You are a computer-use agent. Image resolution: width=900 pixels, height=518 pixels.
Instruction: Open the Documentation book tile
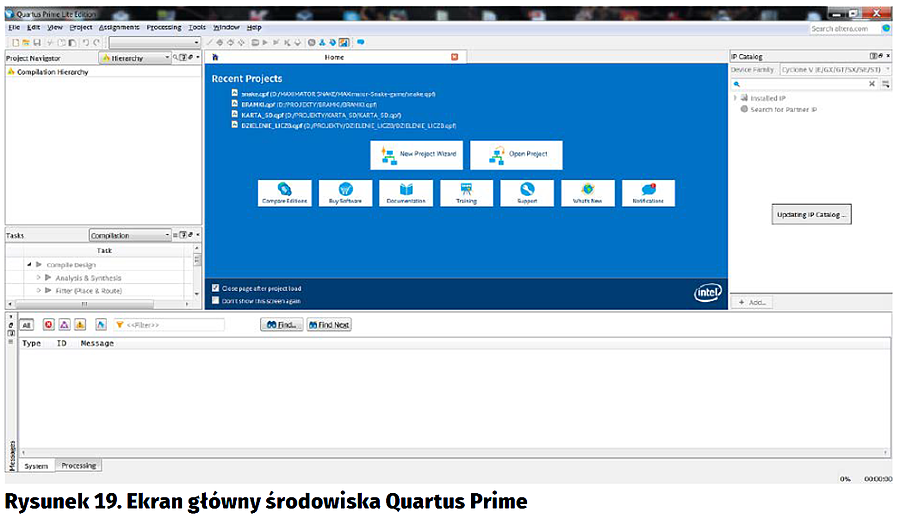coord(406,192)
